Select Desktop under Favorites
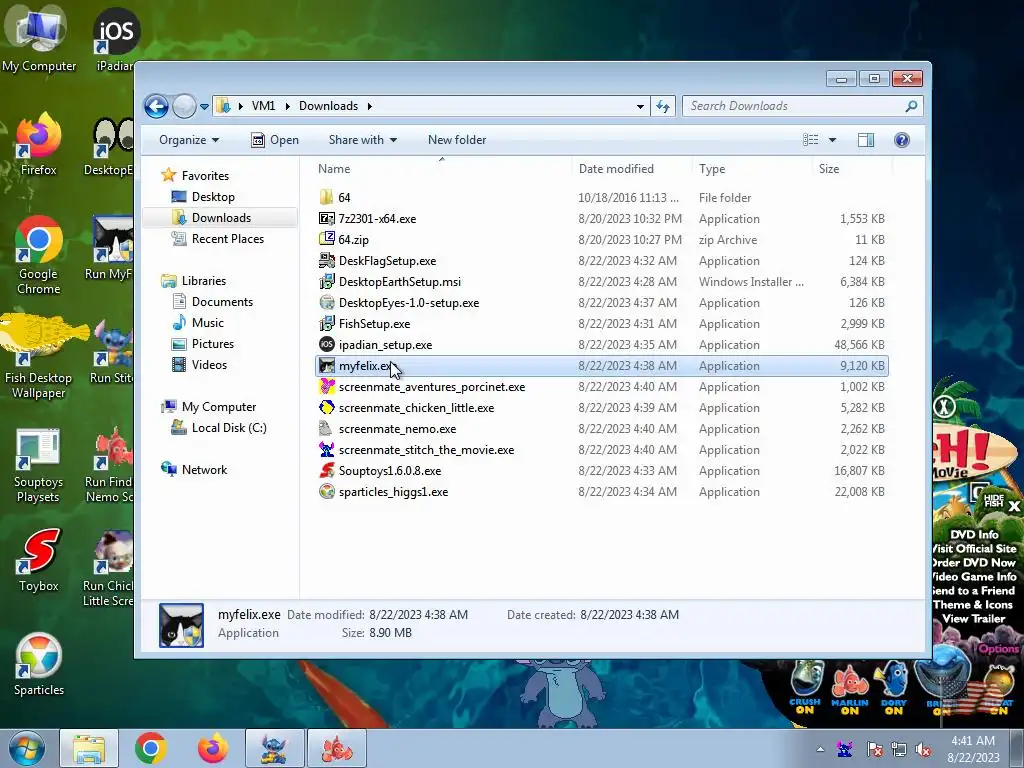This screenshot has height=768, width=1024. [213, 197]
